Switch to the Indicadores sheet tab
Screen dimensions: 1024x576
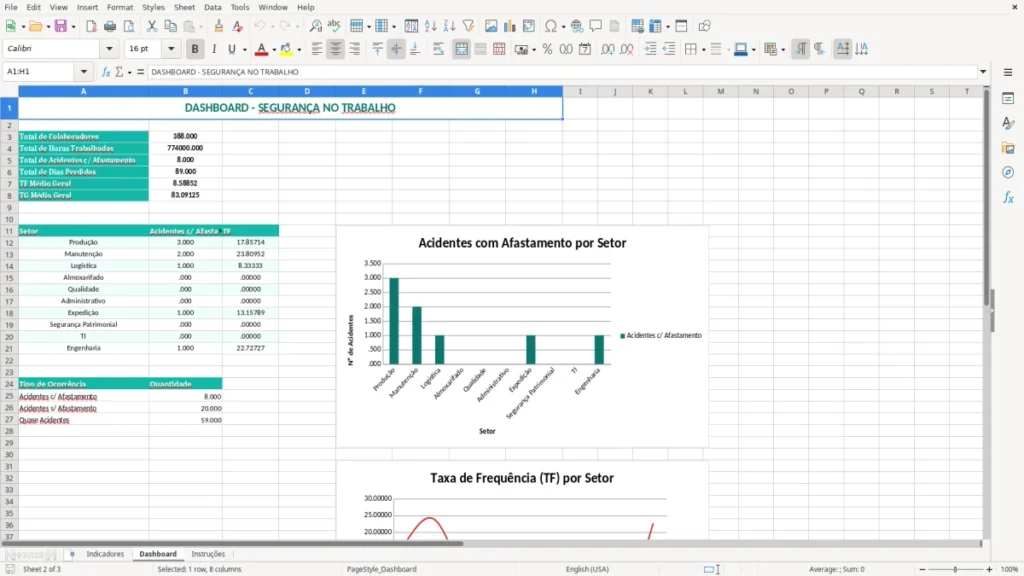coord(105,554)
